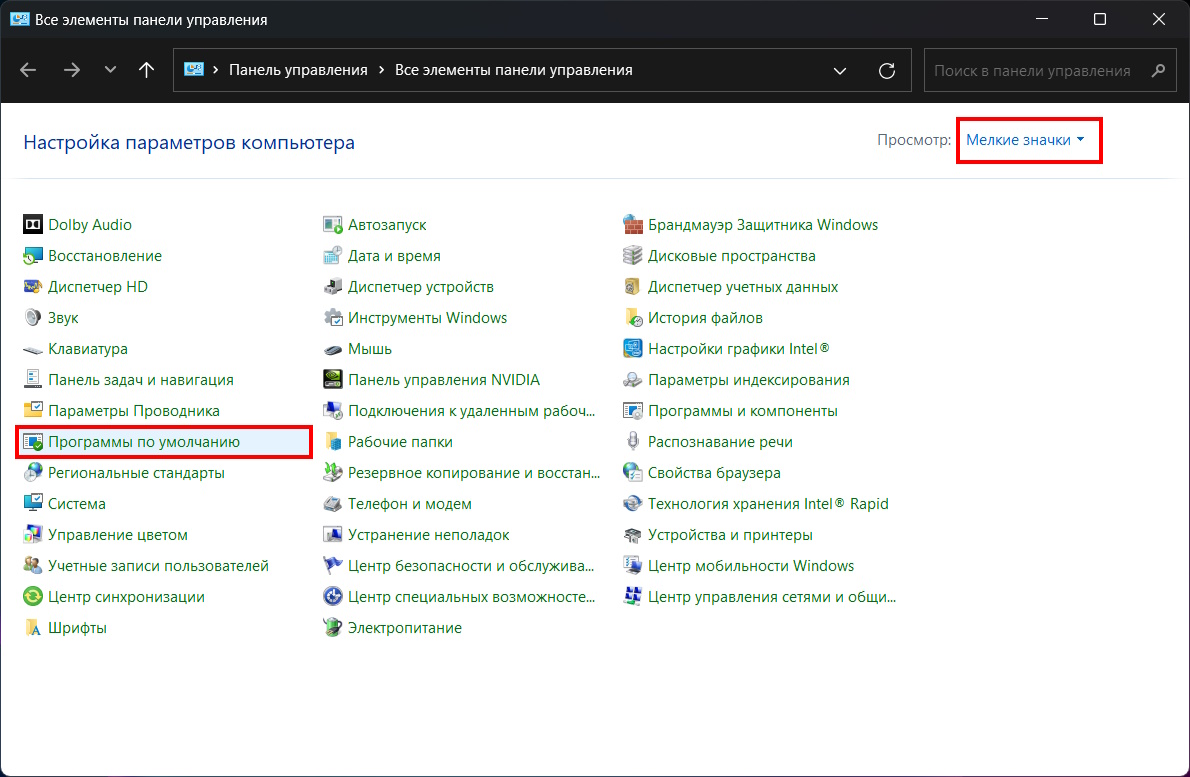Click the Мышь mouse icon
Screen dimensions: 1190x777
(x=332, y=349)
